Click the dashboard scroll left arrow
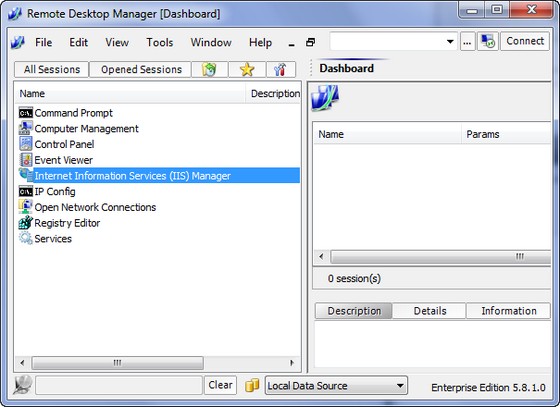The width and height of the screenshot is (560, 407). pos(321,257)
